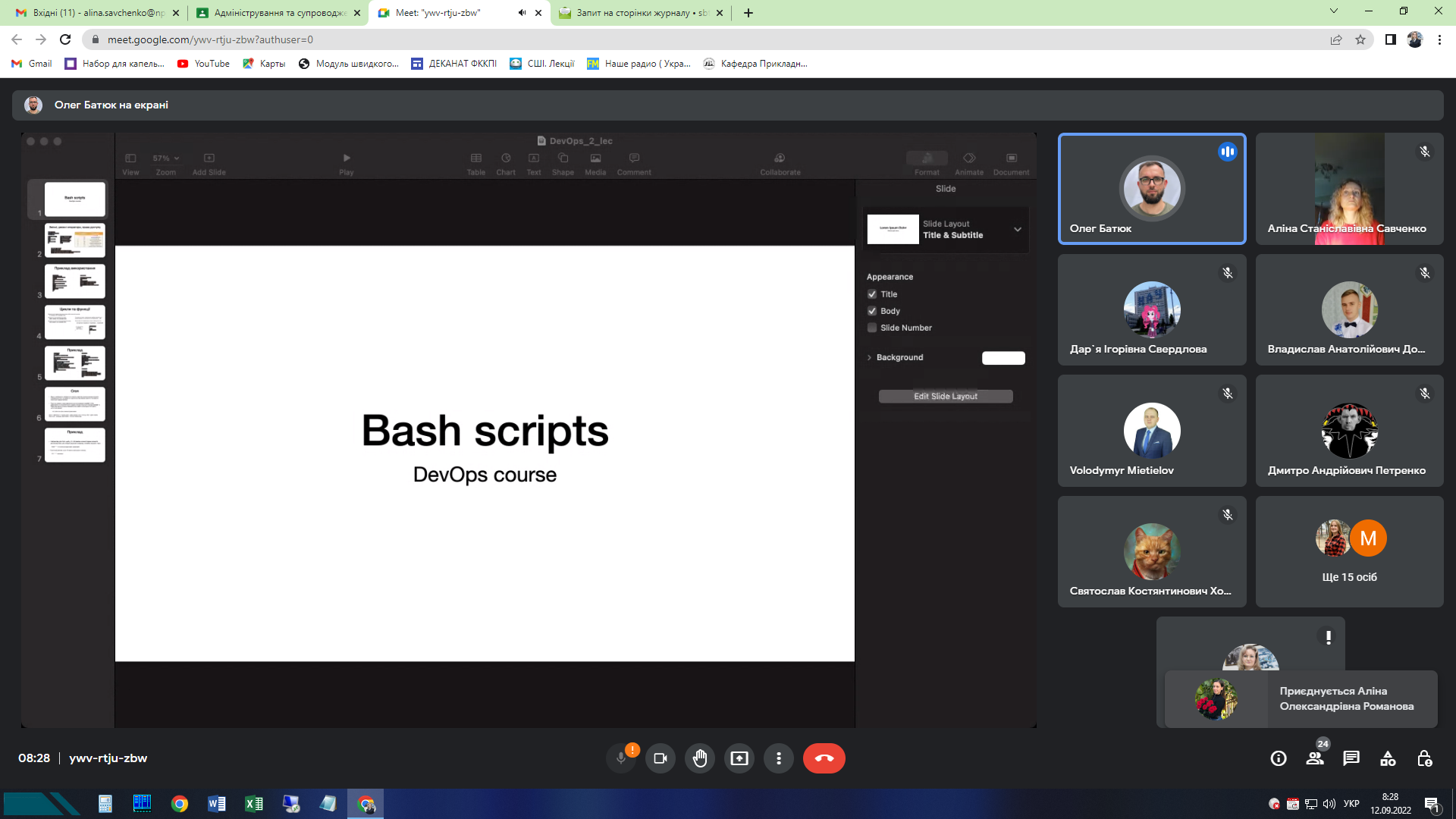This screenshot has height=819, width=1456.
Task: Leave the call with red button
Action: 824,758
